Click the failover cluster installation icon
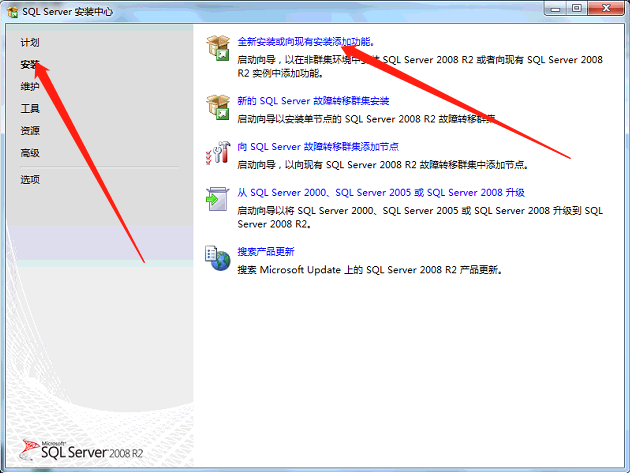 (217, 107)
